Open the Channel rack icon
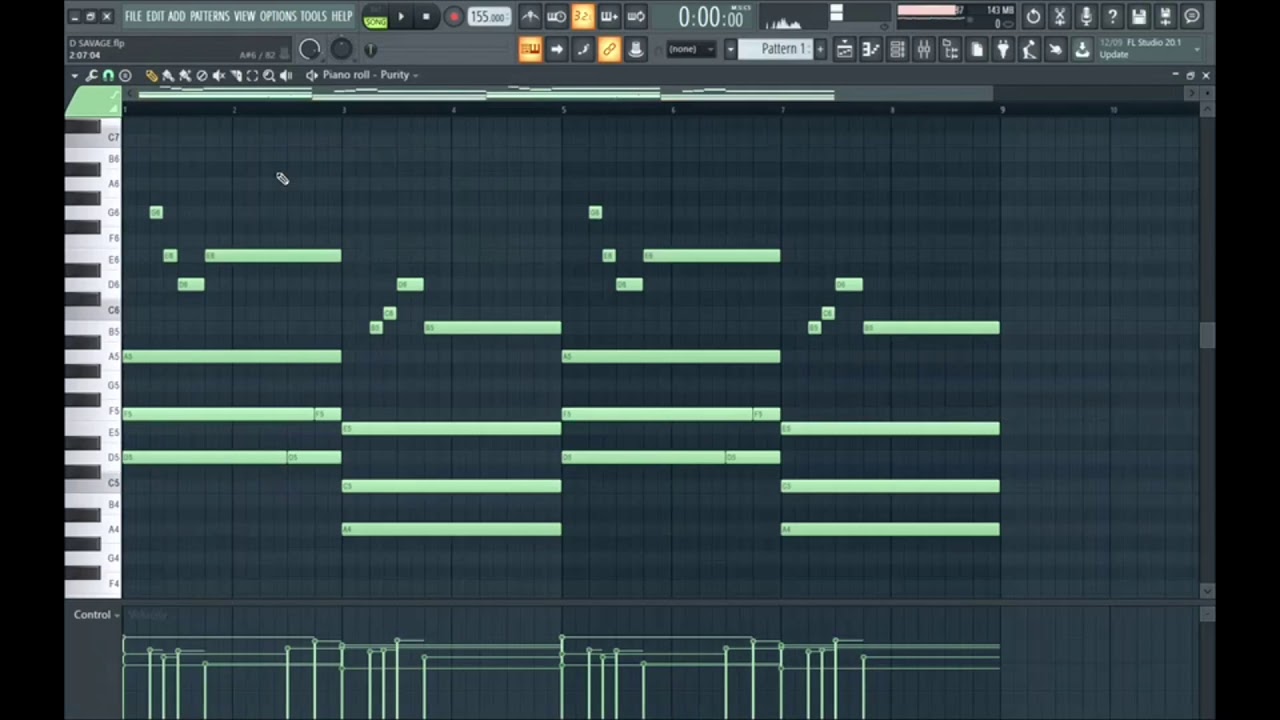The image size is (1280, 720). coord(897,49)
